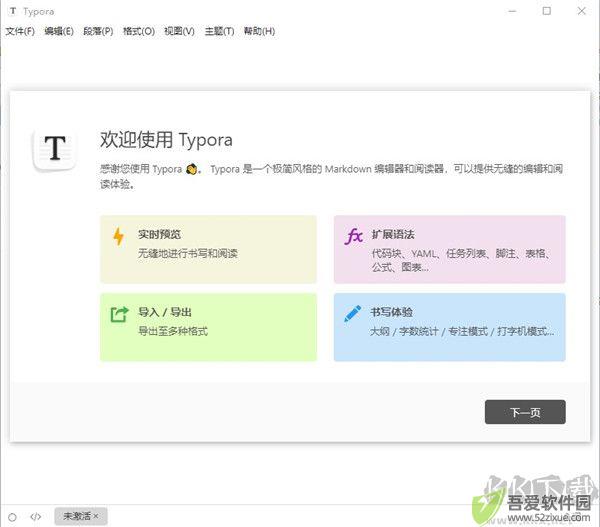
Task: Click the green export 导入/导出 icon
Action: 119,315
